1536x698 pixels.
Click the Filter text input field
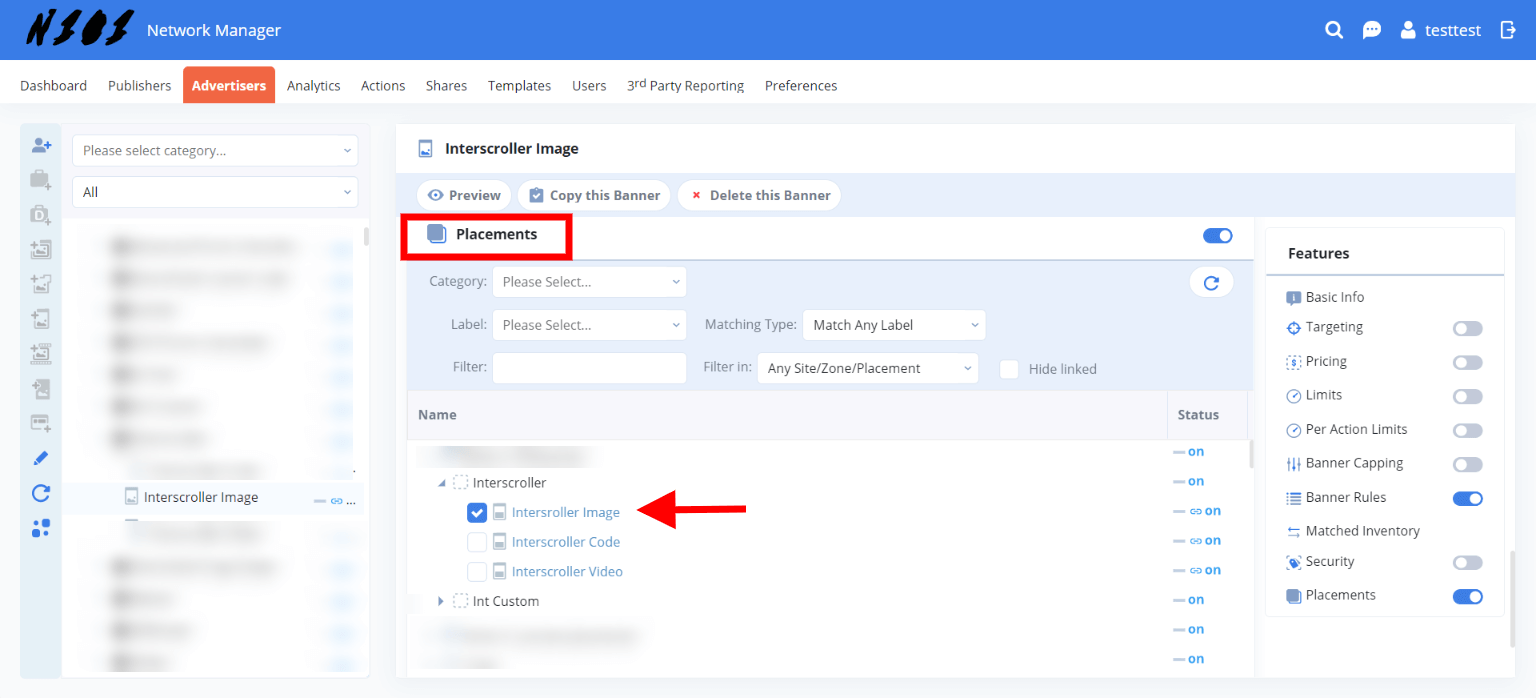point(589,368)
